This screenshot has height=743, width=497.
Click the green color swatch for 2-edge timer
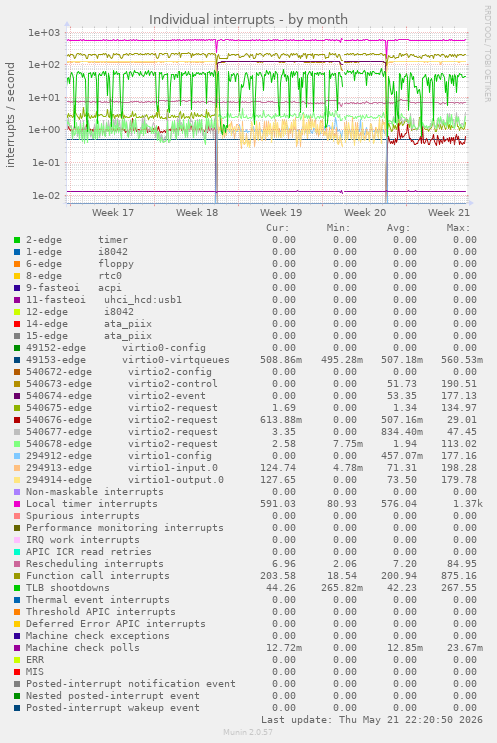point(17,240)
